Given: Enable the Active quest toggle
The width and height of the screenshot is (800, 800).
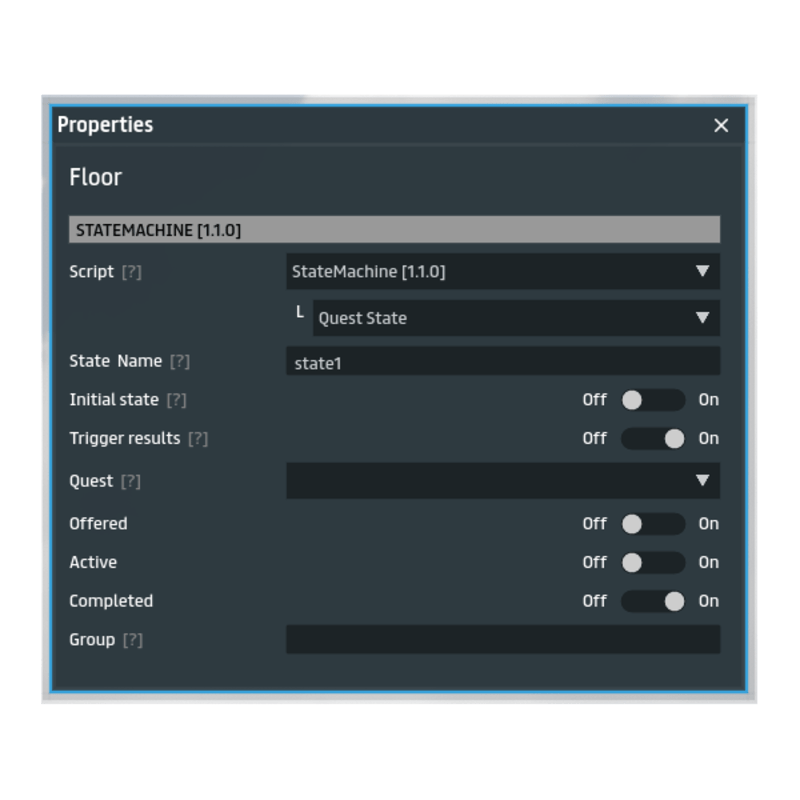Looking at the screenshot, I should 652,563.
